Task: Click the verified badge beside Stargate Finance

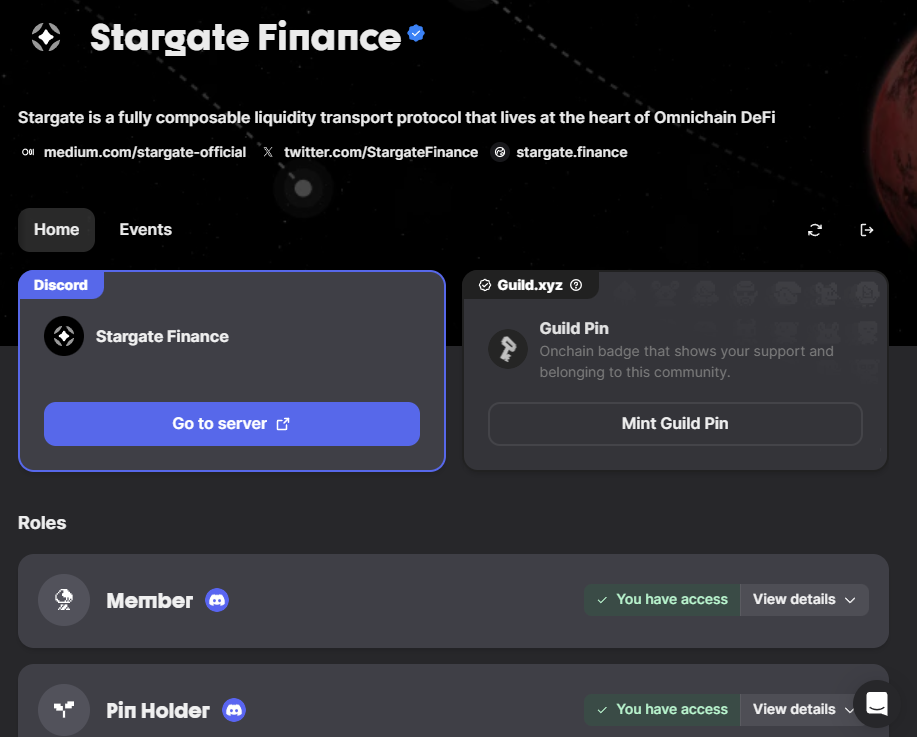Action: (x=416, y=32)
